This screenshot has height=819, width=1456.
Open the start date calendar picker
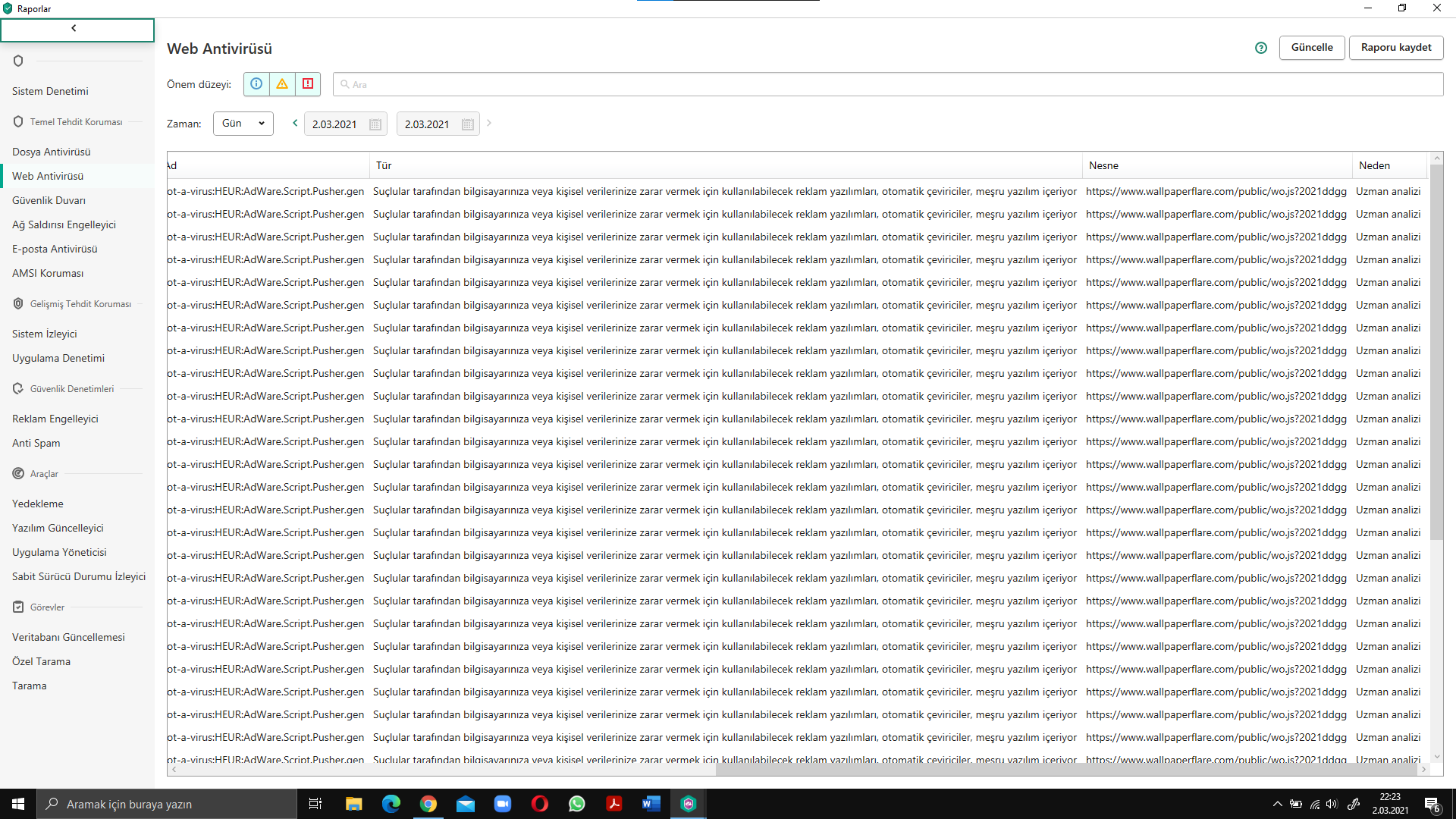coord(375,124)
